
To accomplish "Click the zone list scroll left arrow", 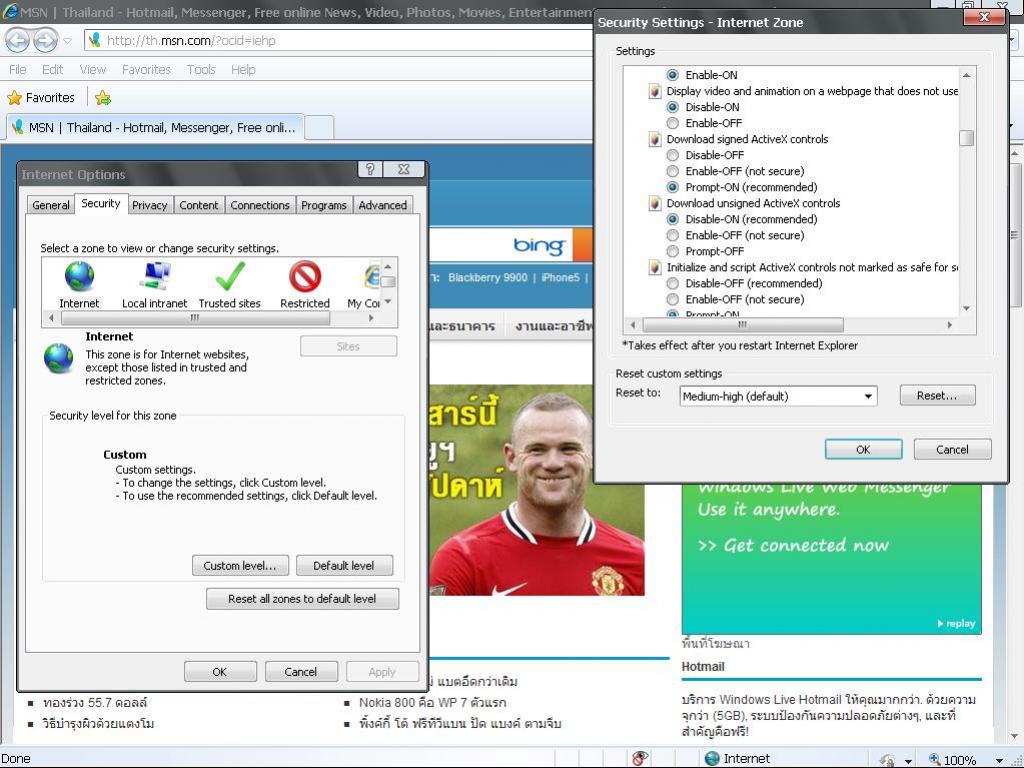I will coord(52,318).
